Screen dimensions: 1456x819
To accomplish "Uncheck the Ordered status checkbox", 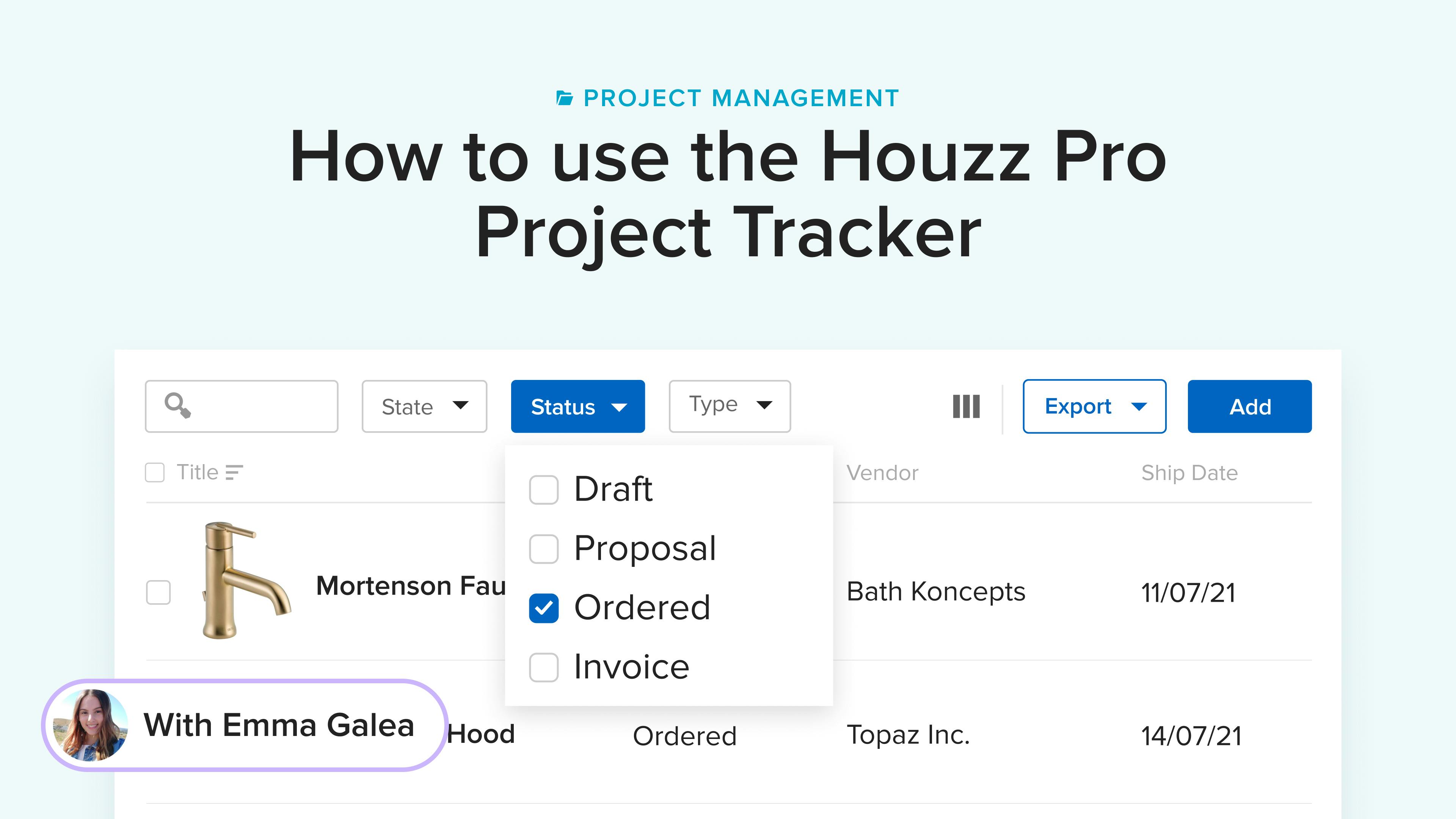I will (544, 608).
